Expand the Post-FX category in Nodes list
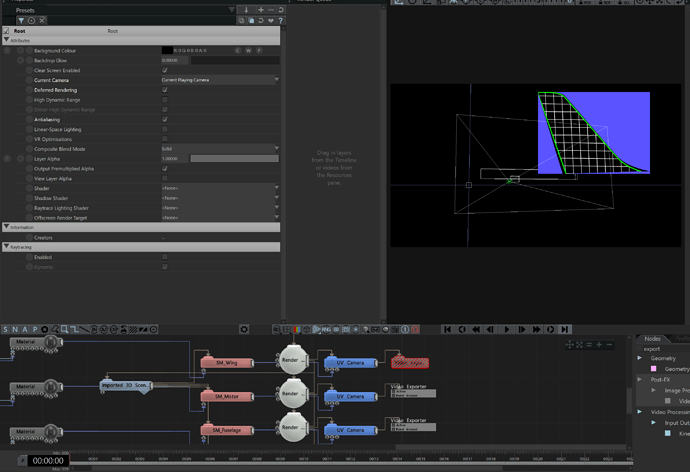 point(640,379)
